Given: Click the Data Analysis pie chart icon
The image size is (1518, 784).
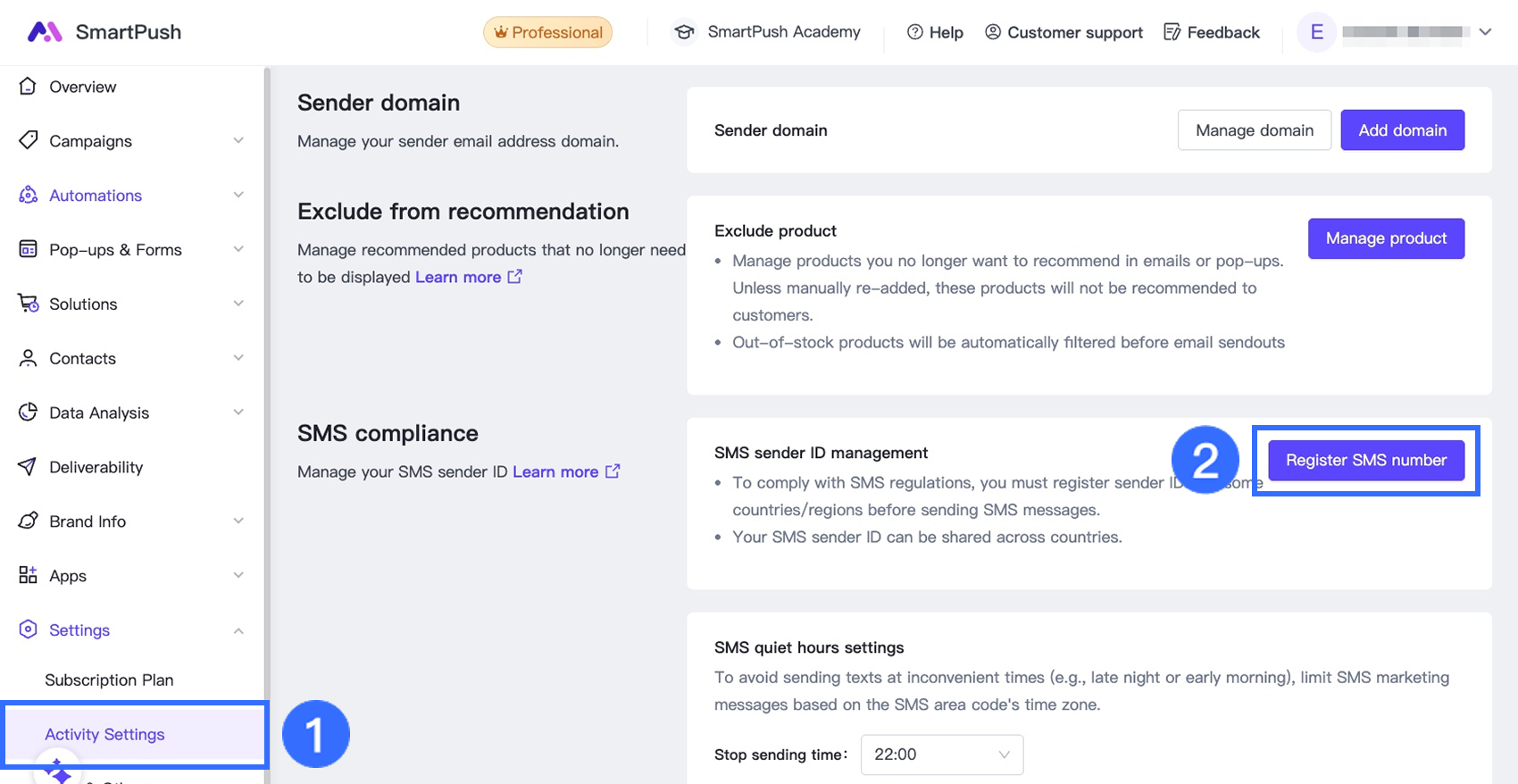Looking at the screenshot, I should coord(28,413).
